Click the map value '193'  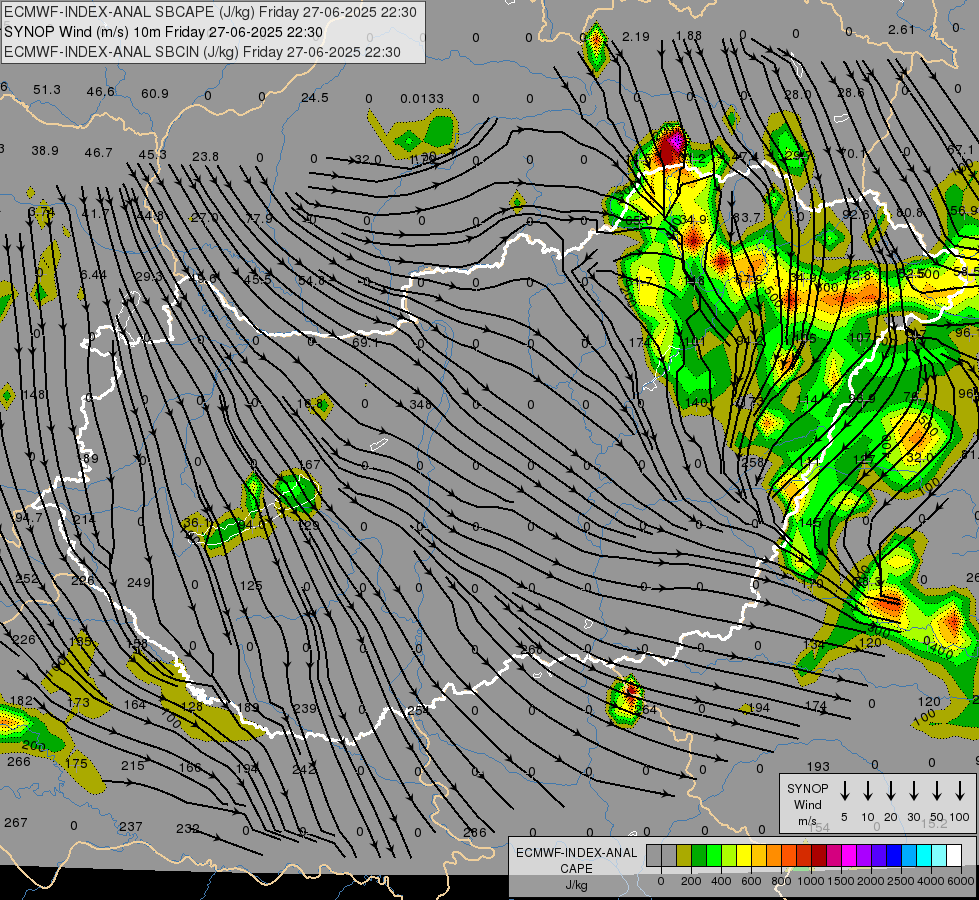pos(818,766)
